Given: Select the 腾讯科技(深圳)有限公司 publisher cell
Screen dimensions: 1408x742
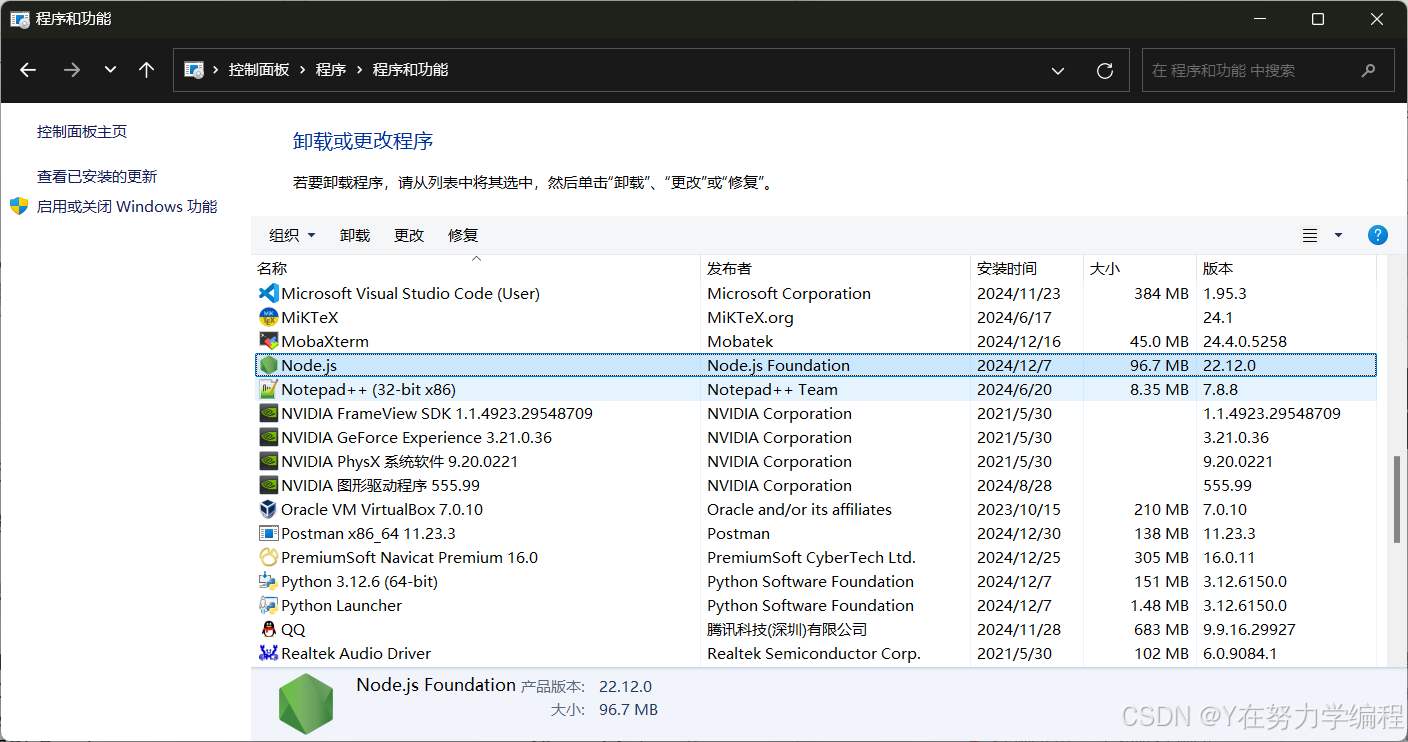Looking at the screenshot, I should coord(787,629).
